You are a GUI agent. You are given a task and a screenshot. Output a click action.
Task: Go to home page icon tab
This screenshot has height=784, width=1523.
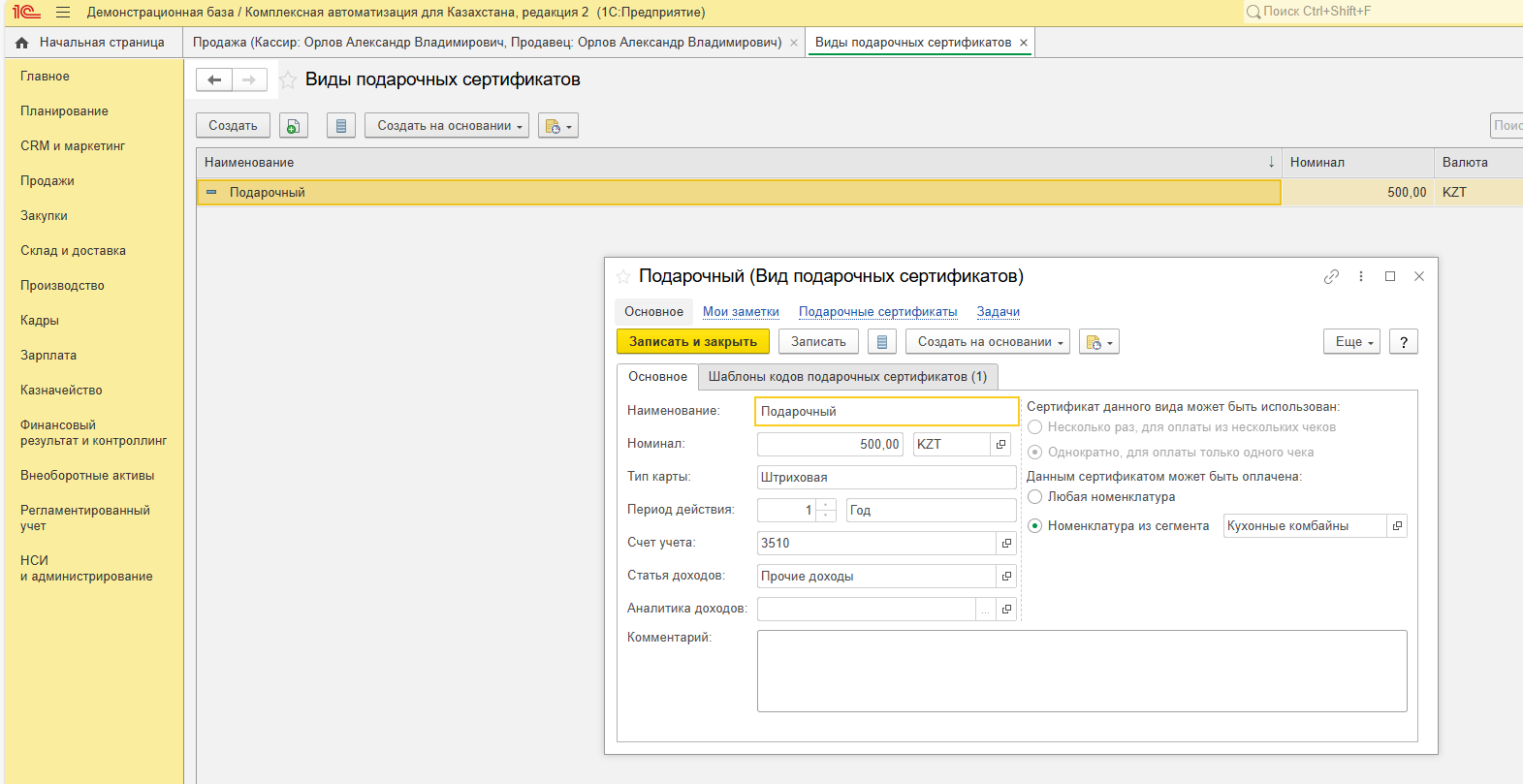(x=22, y=43)
